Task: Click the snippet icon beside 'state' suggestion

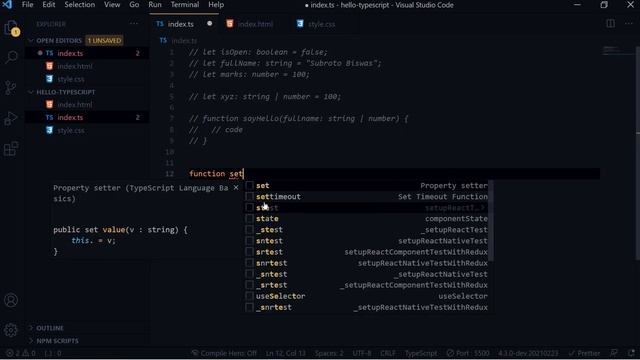Action: click(x=249, y=219)
